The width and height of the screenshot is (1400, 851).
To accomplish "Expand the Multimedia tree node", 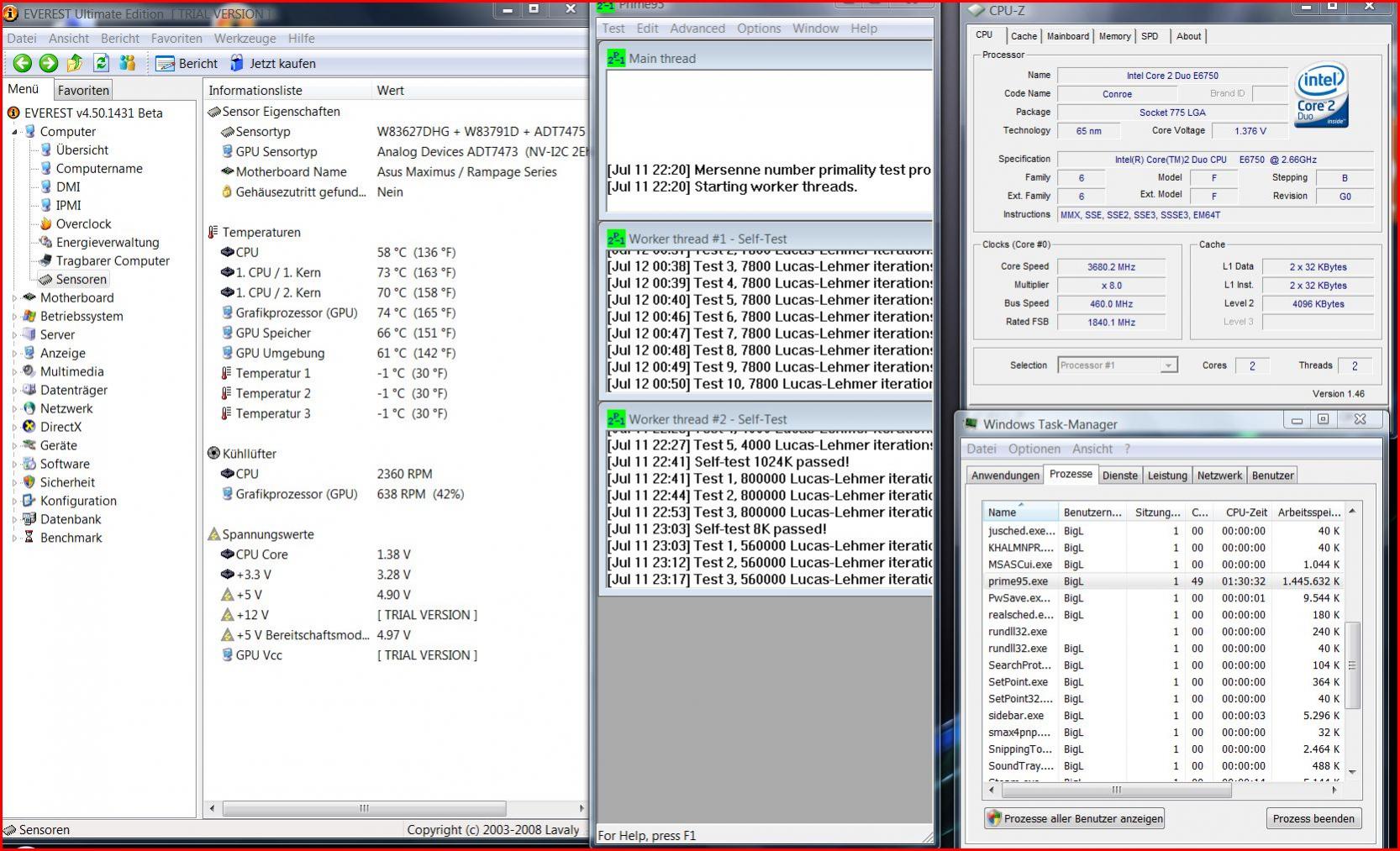I will pyautogui.click(x=14, y=371).
